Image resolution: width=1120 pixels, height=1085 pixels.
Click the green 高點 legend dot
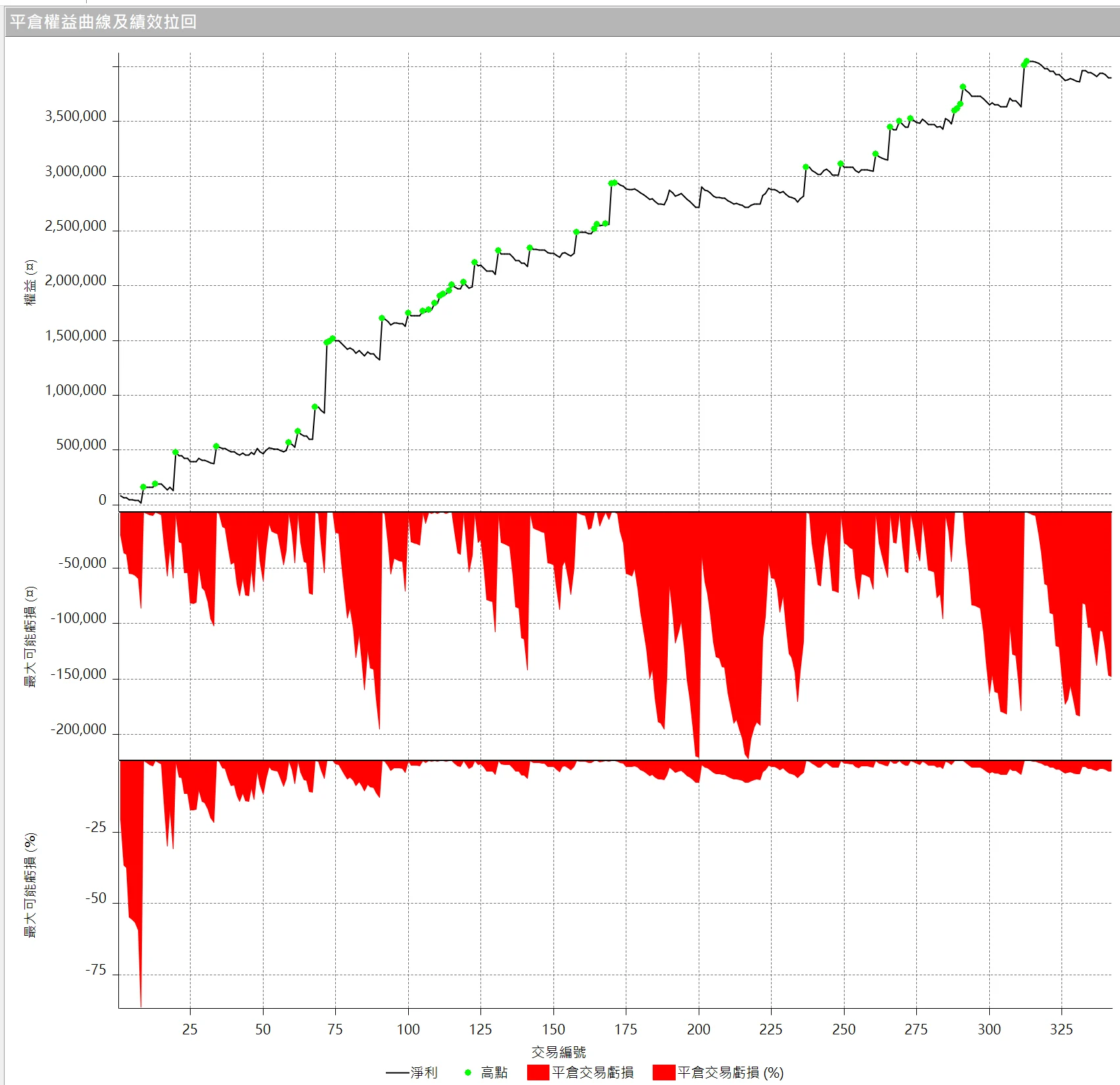click(x=468, y=1073)
